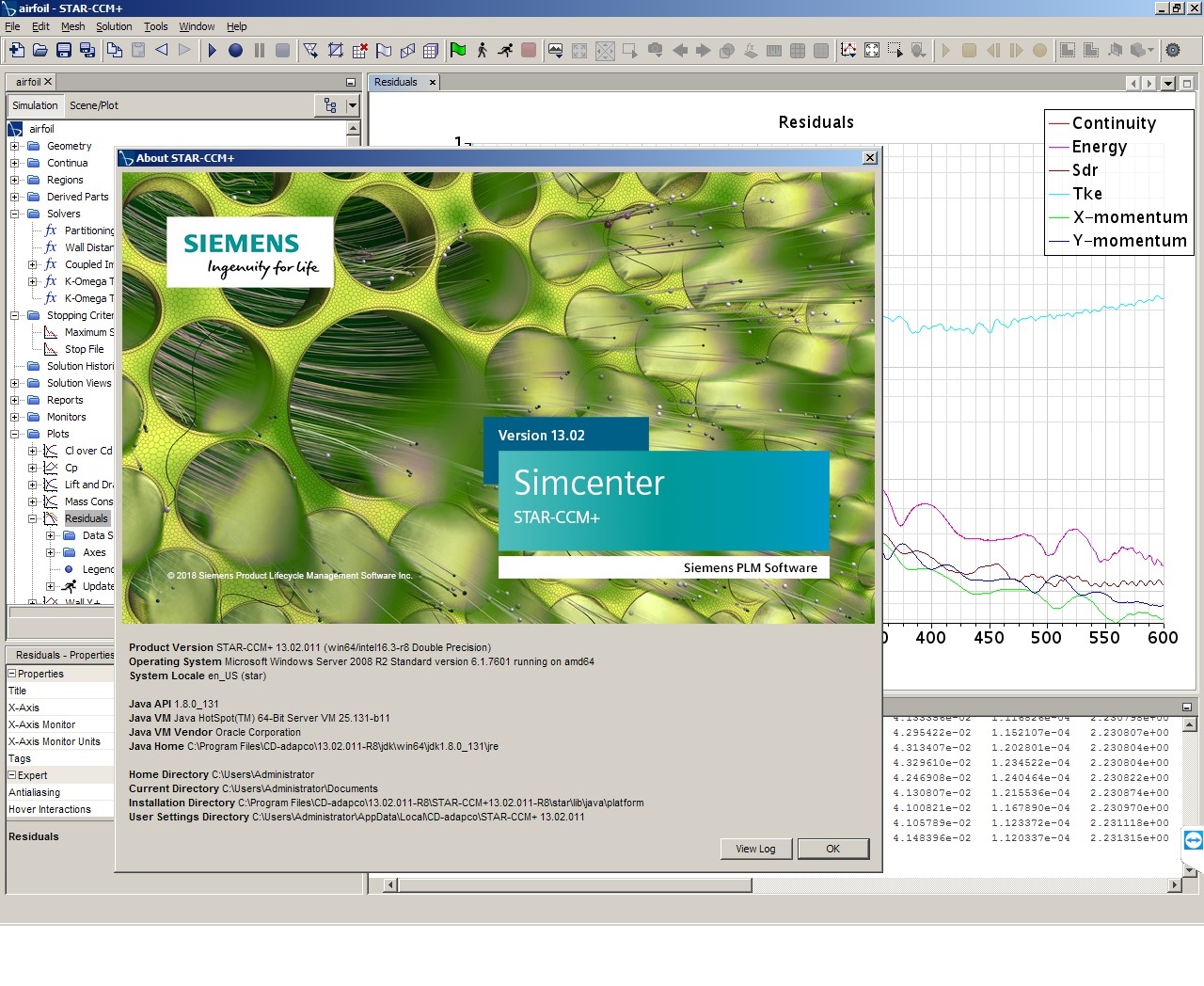Open the File menu
This screenshot has width=1204, height=986.
pos(12,26)
